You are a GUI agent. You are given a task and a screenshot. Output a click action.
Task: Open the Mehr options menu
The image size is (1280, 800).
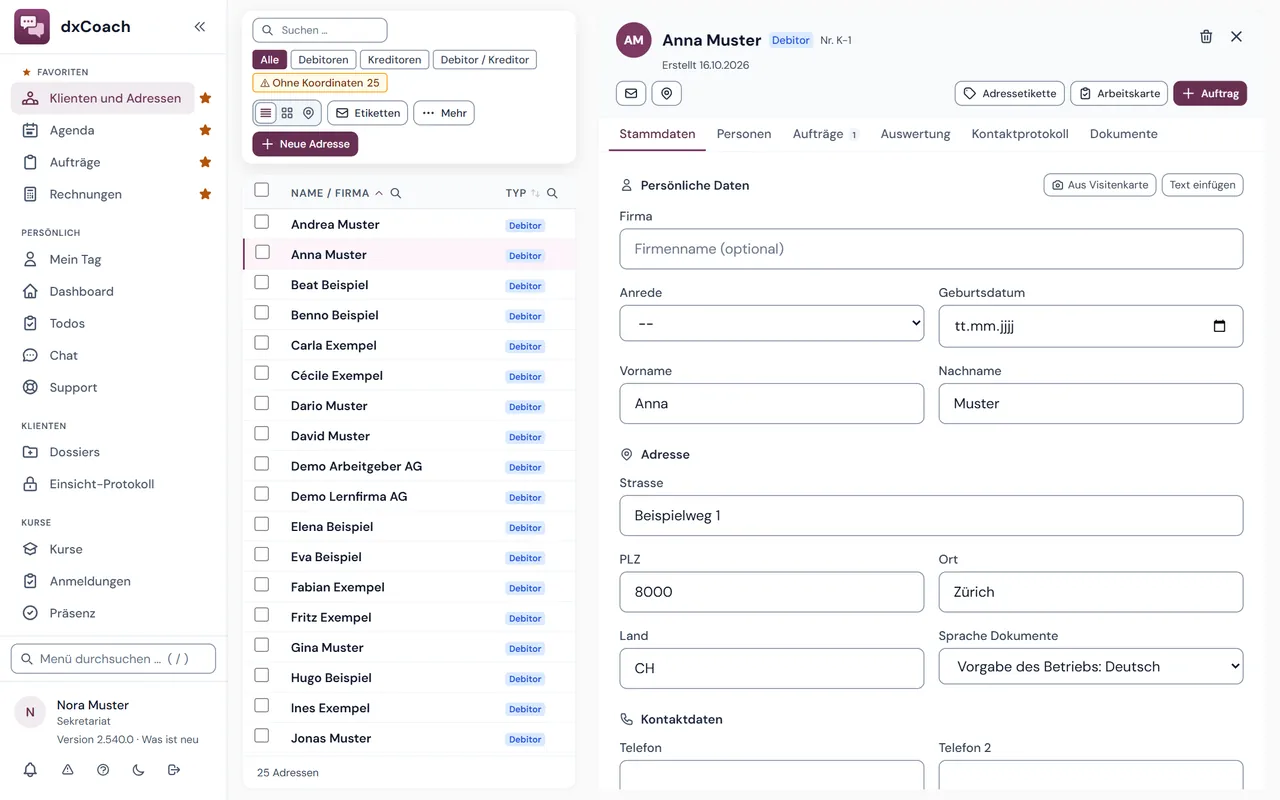(444, 113)
